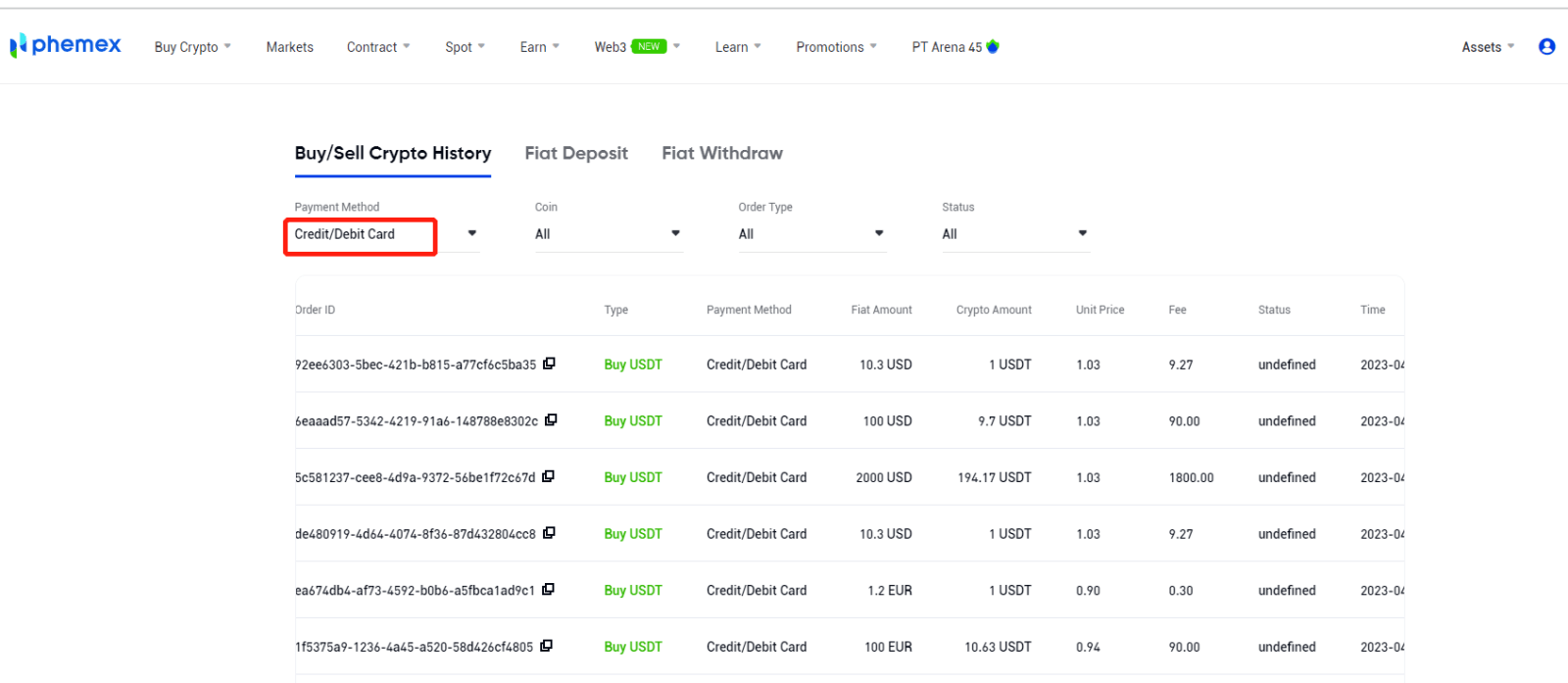The width and height of the screenshot is (1568, 683).
Task: Switch to the Fiat Deposit tab
Action: pyautogui.click(x=576, y=154)
